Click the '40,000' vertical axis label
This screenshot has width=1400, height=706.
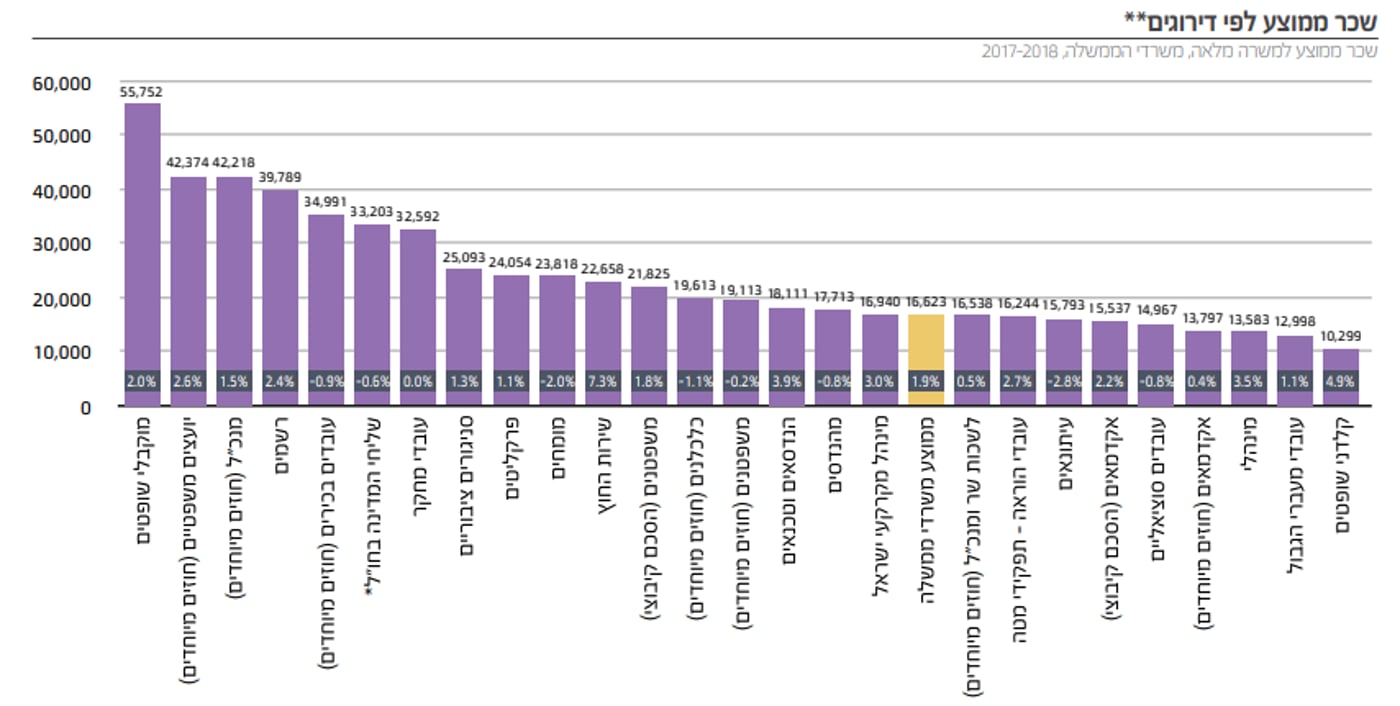coord(62,190)
